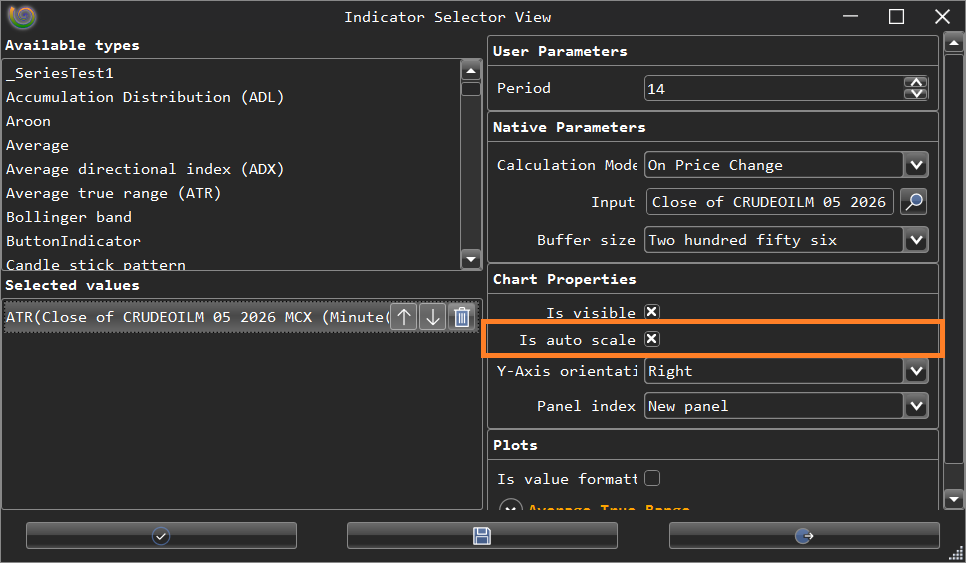966x563 pixels.
Task: Open the Calculation Mode dropdown
Action: pyautogui.click(x=915, y=165)
